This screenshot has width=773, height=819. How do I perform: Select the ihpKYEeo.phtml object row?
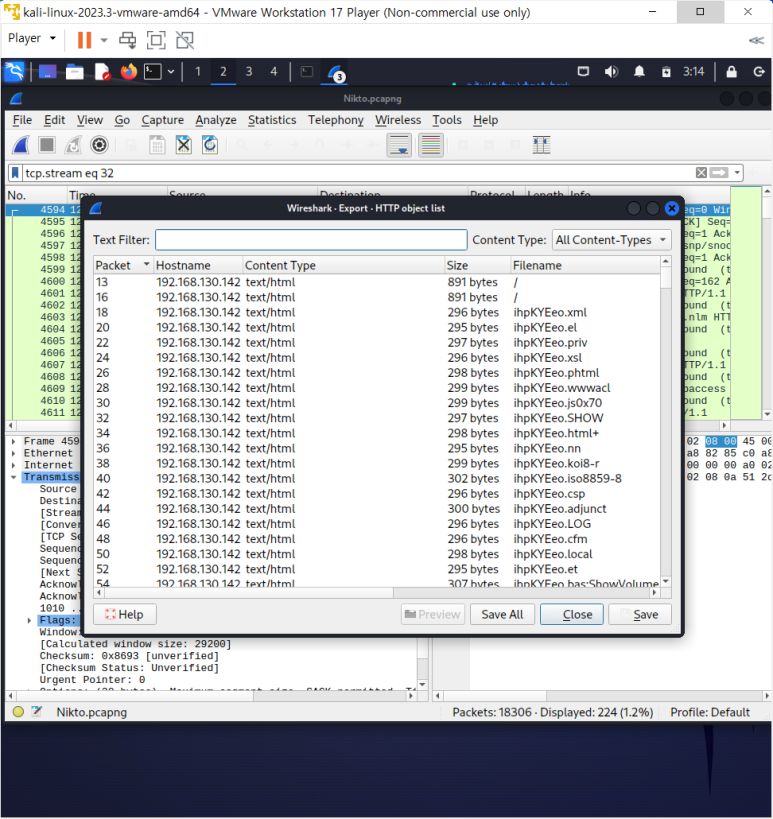377,373
